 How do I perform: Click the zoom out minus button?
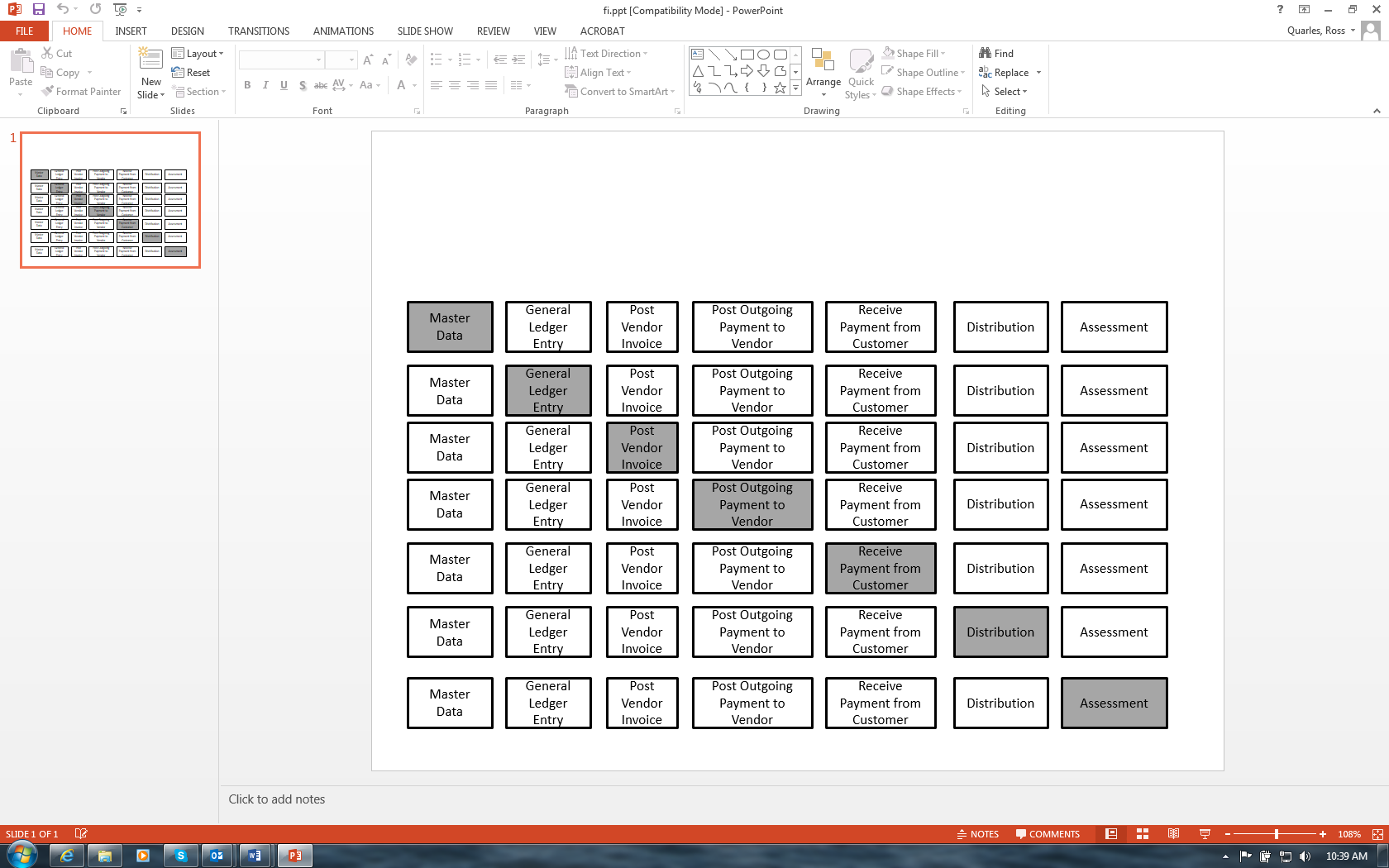(x=1228, y=834)
